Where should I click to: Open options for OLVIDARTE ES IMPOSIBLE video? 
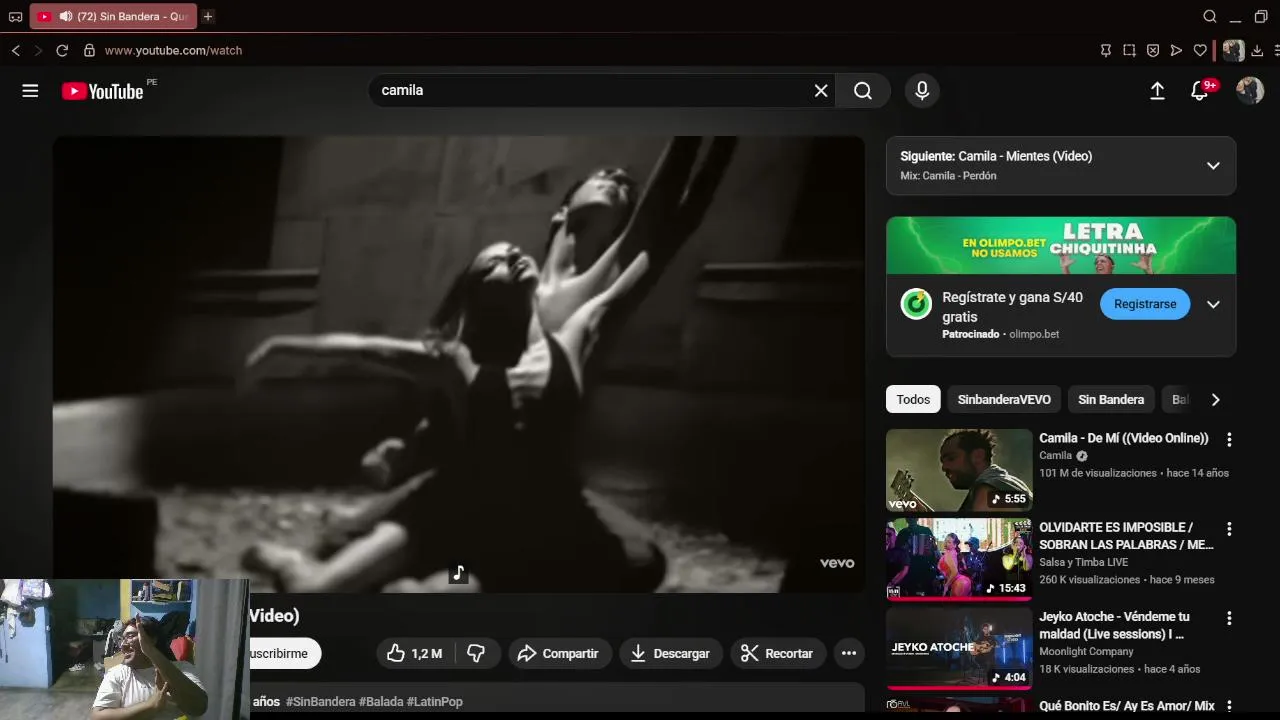point(1229,528)
